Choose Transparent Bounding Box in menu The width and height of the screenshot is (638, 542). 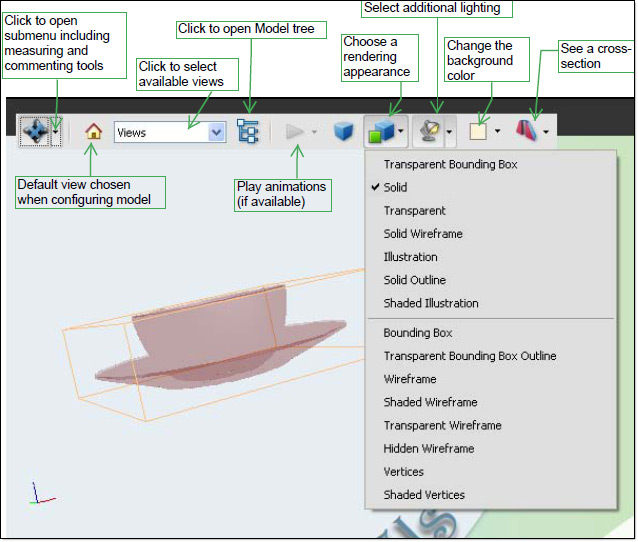450,164
